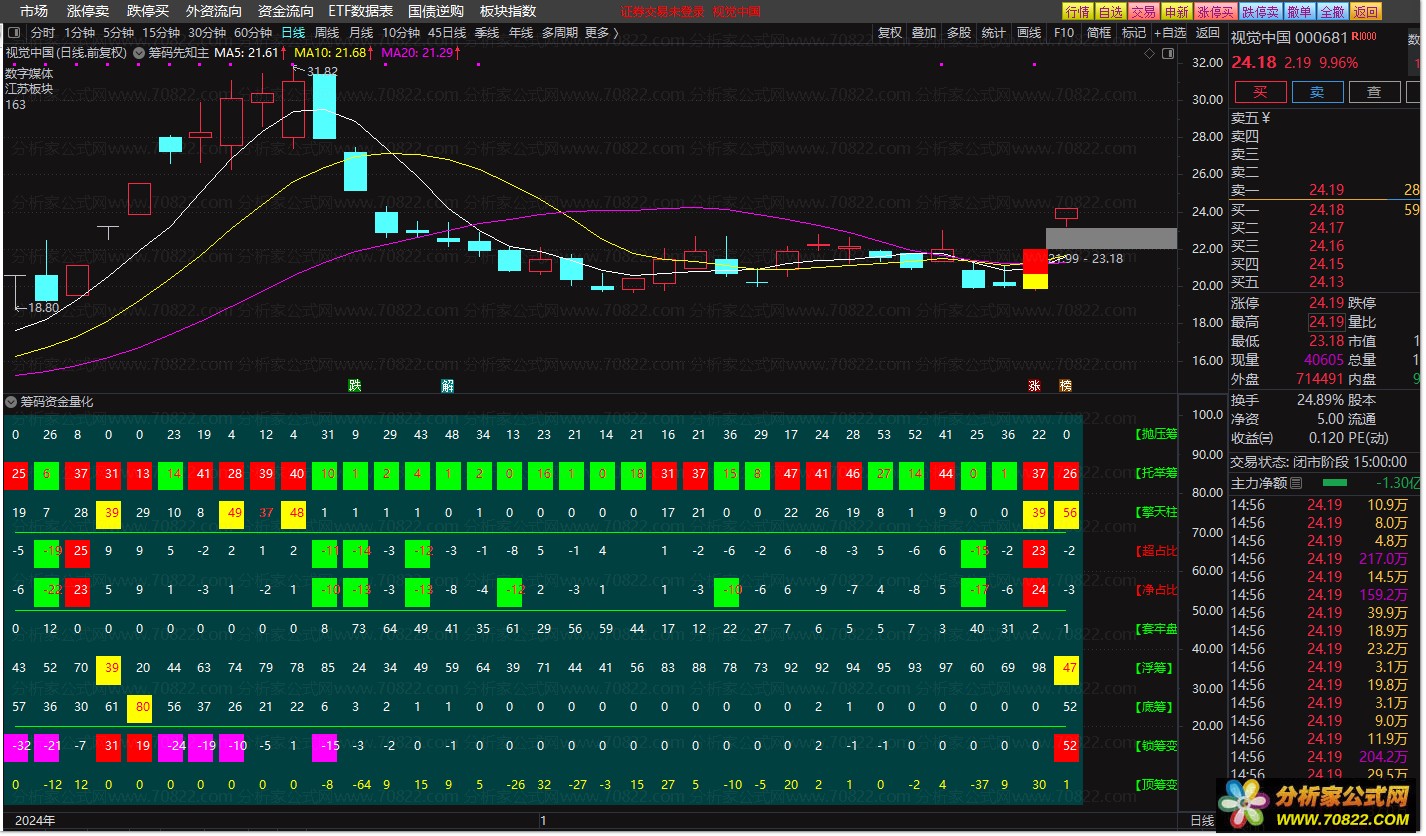Open the F10 company info
Image resolution: width=1426 pixels, height=836 pixels.
1064,33
